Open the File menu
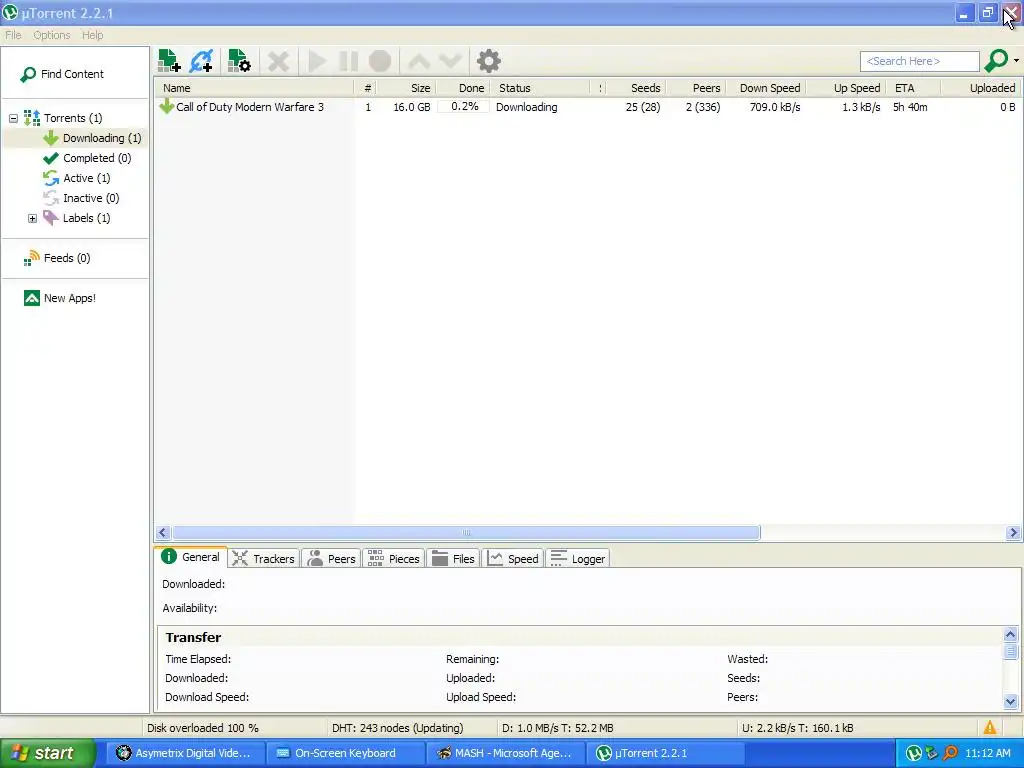 (x=13, y=35)
